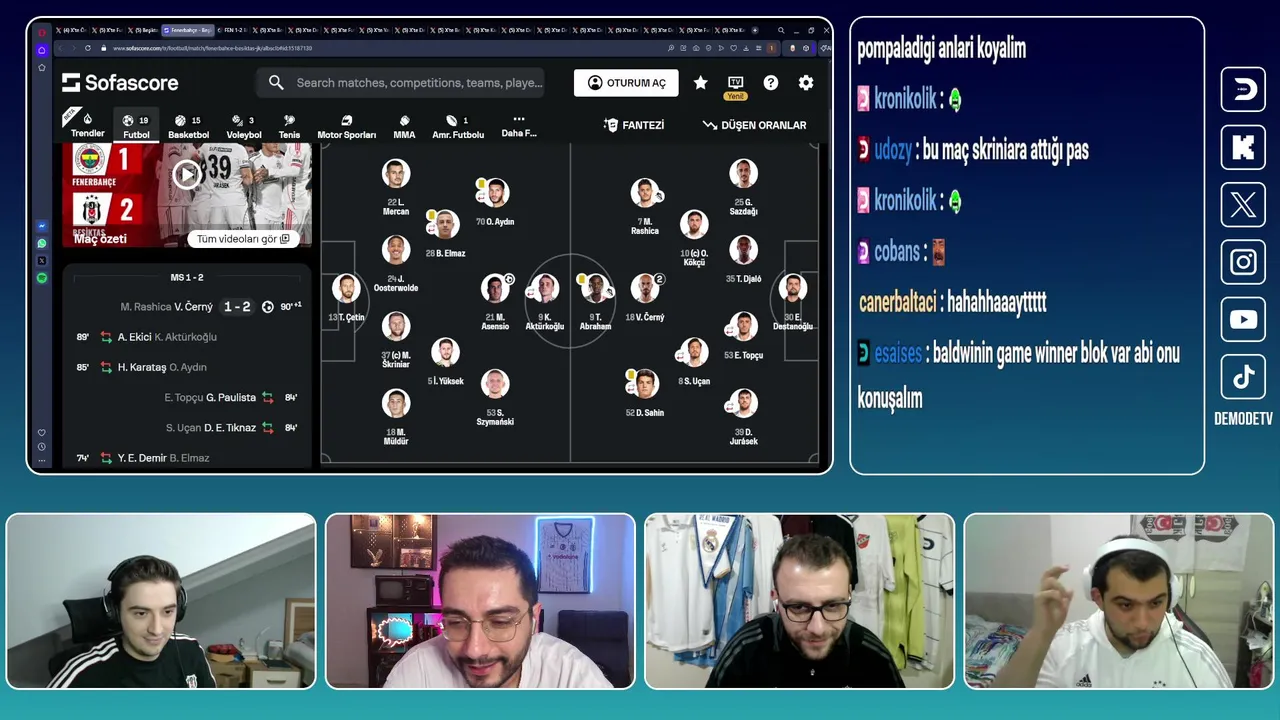1280x720 pixels.
Task: Select the Tenis sports tab
Action: pyautogui.click(x=289, y=126)
